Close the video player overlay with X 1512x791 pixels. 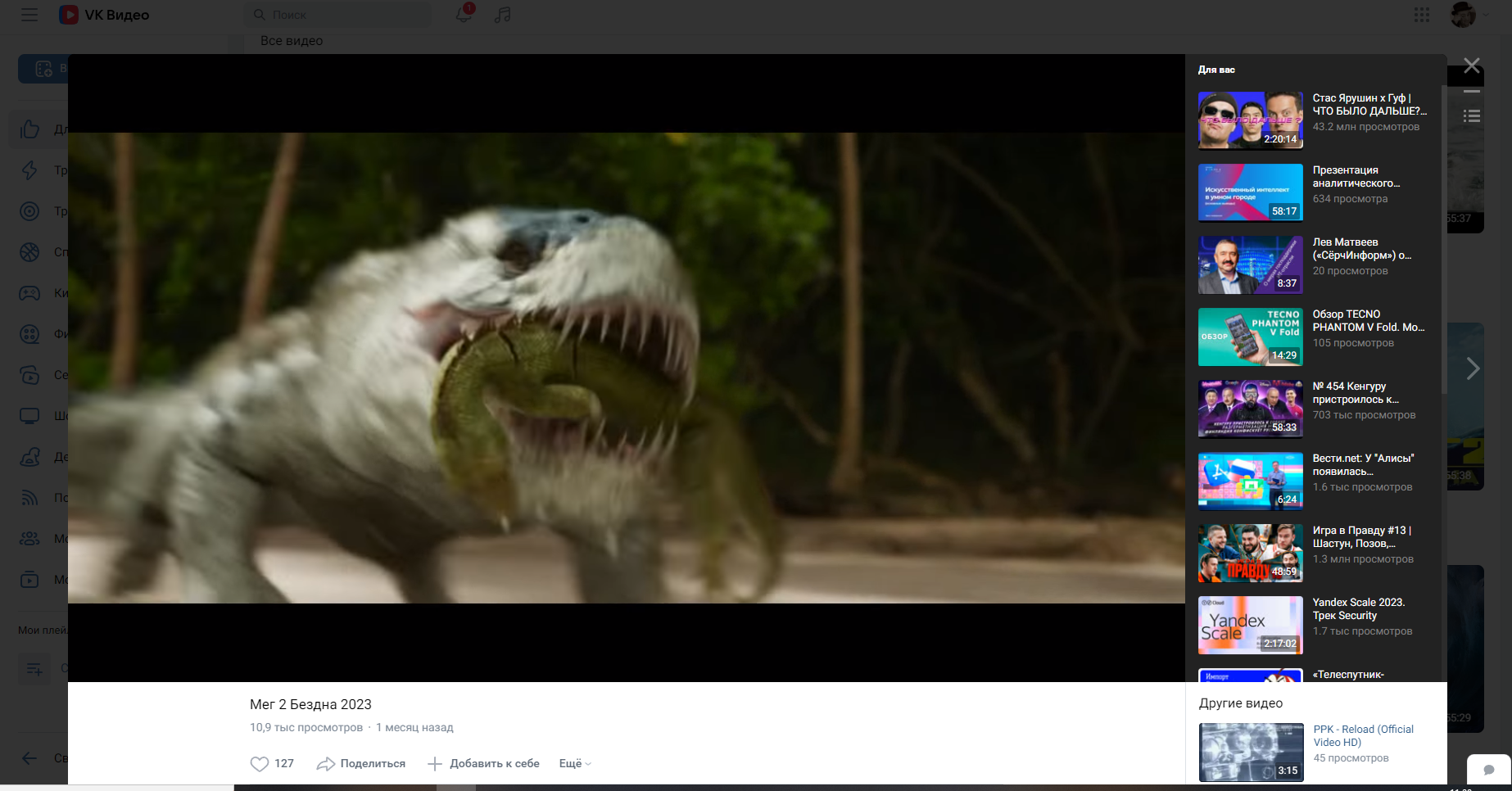tap(1472, 66)
